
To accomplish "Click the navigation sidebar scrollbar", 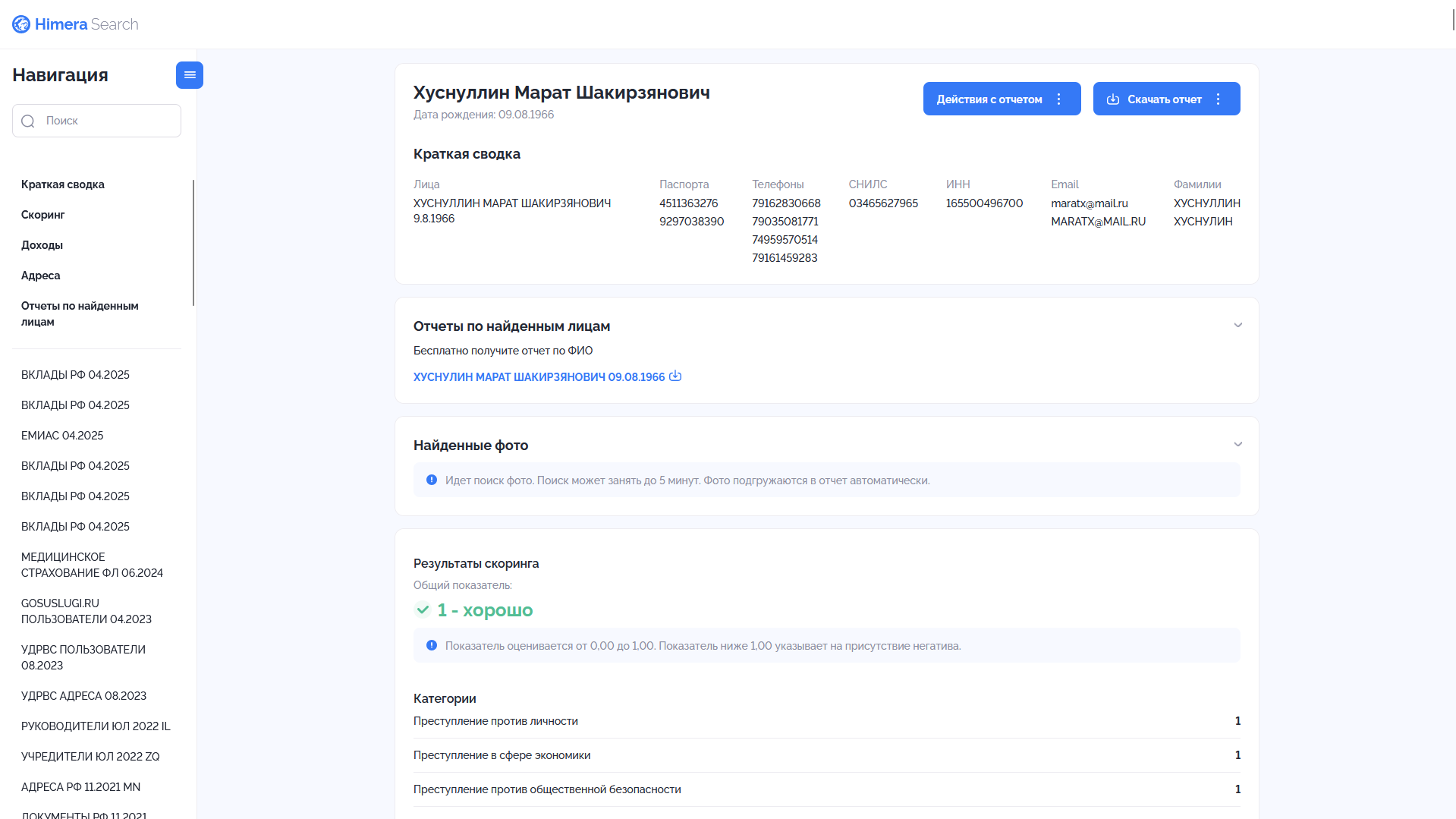I will click(193, 243).
